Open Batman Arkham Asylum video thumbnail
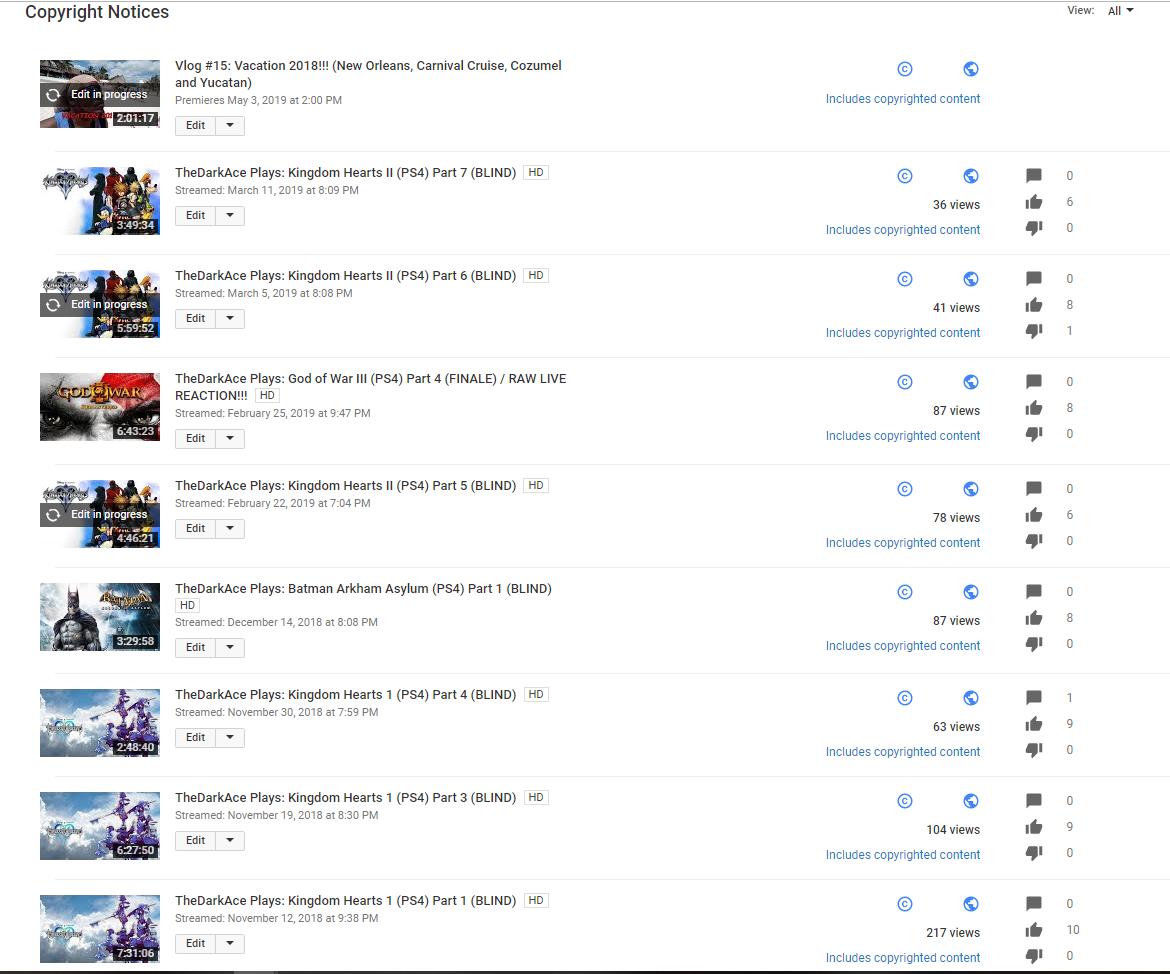 (x=100, y=617)
